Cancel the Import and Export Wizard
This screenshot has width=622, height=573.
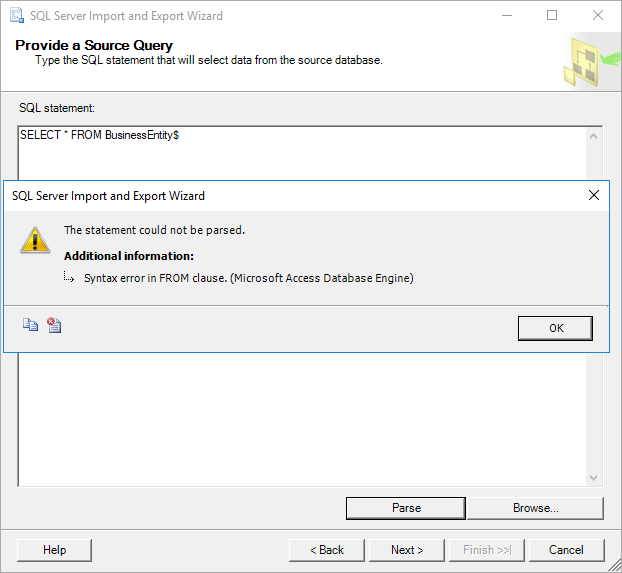pos(566,550)
